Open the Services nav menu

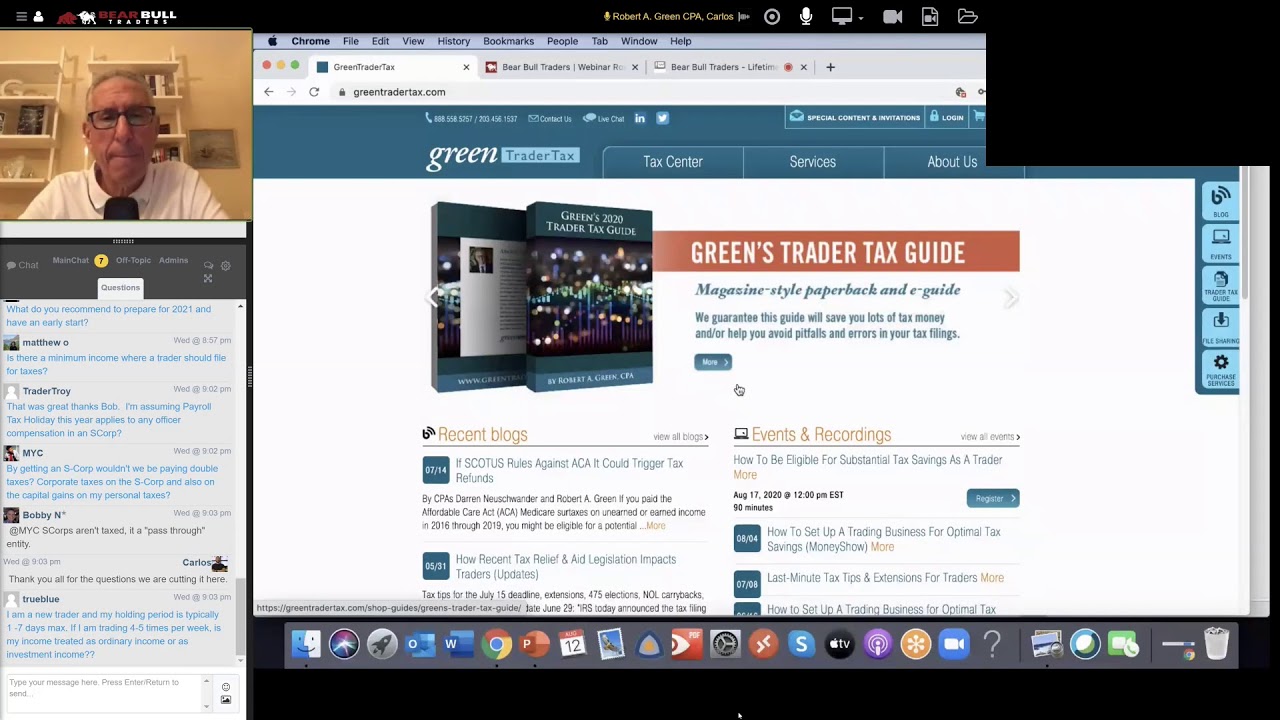812,162
